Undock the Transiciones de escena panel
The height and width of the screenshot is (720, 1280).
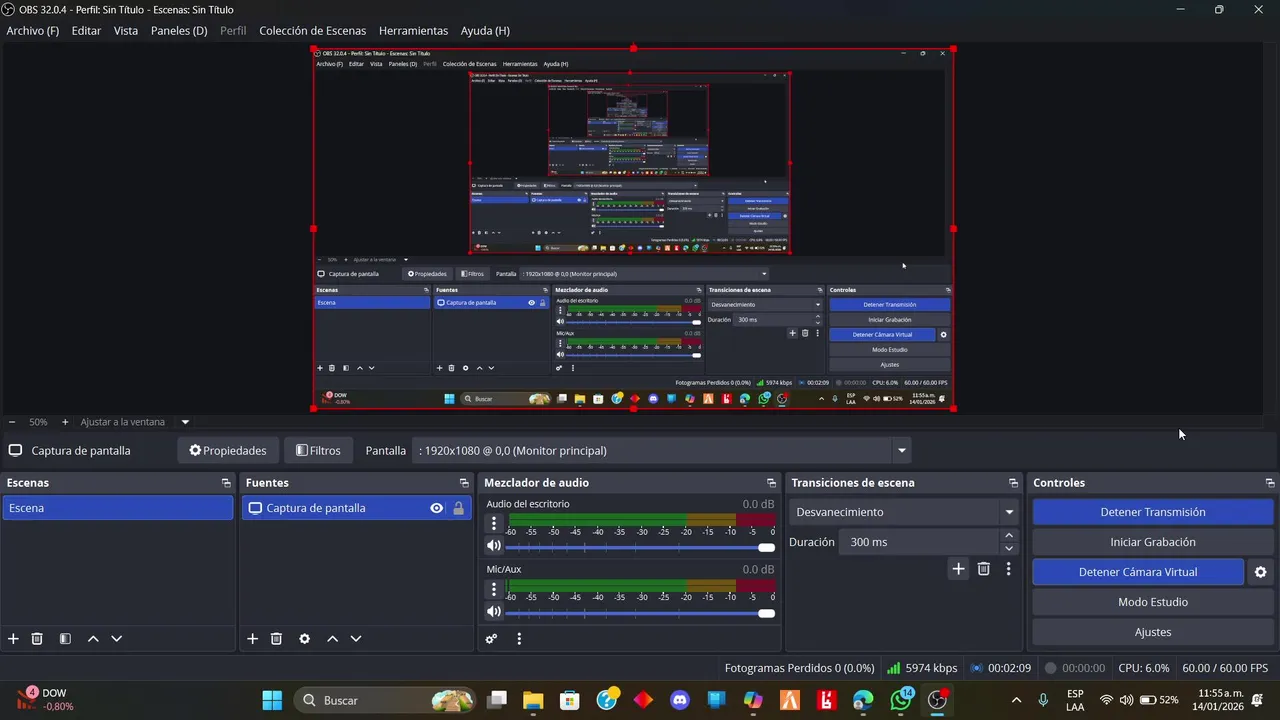tap(1013, 483)
